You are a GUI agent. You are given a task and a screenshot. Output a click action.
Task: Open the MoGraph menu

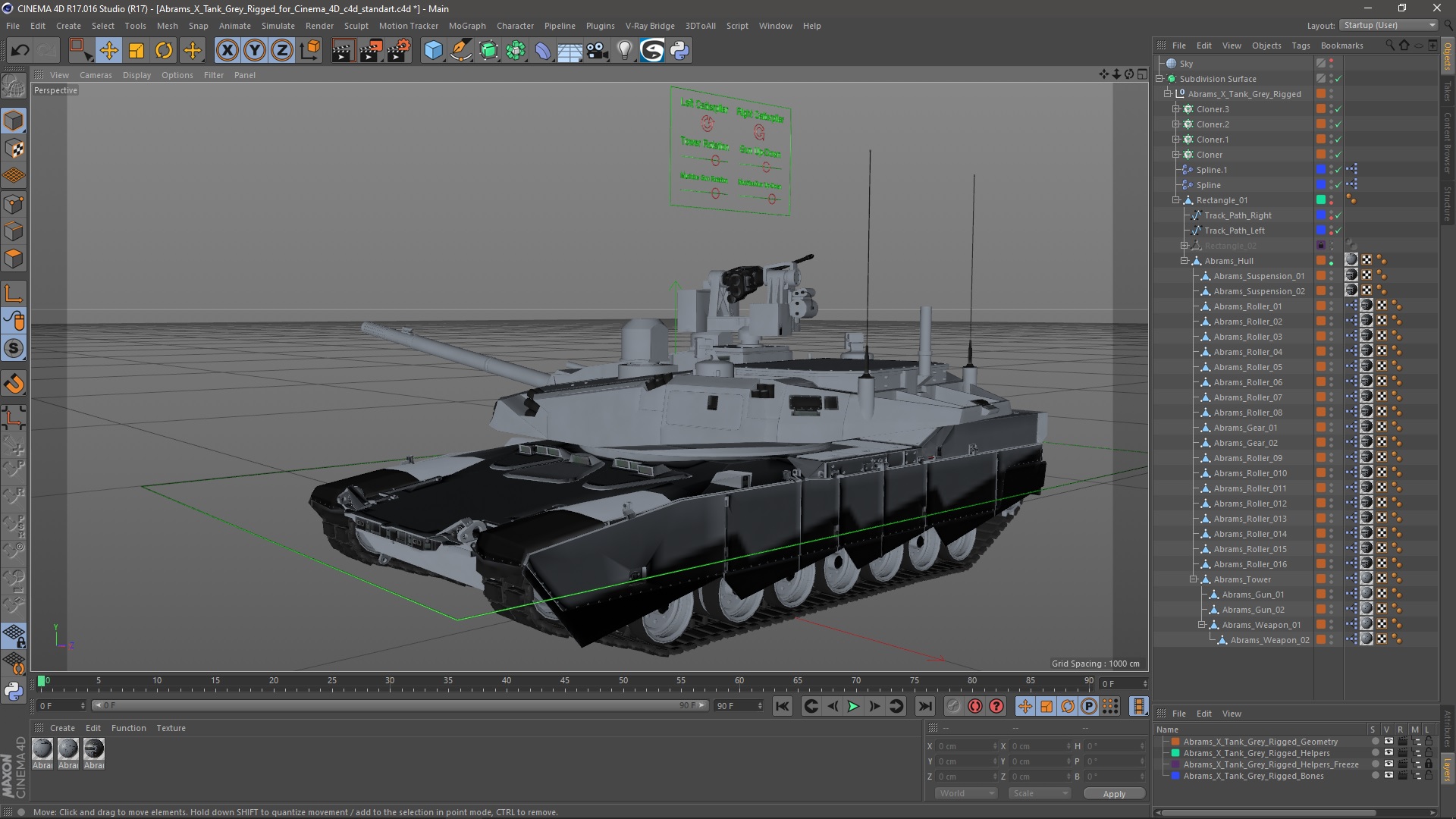pos(466,26)
